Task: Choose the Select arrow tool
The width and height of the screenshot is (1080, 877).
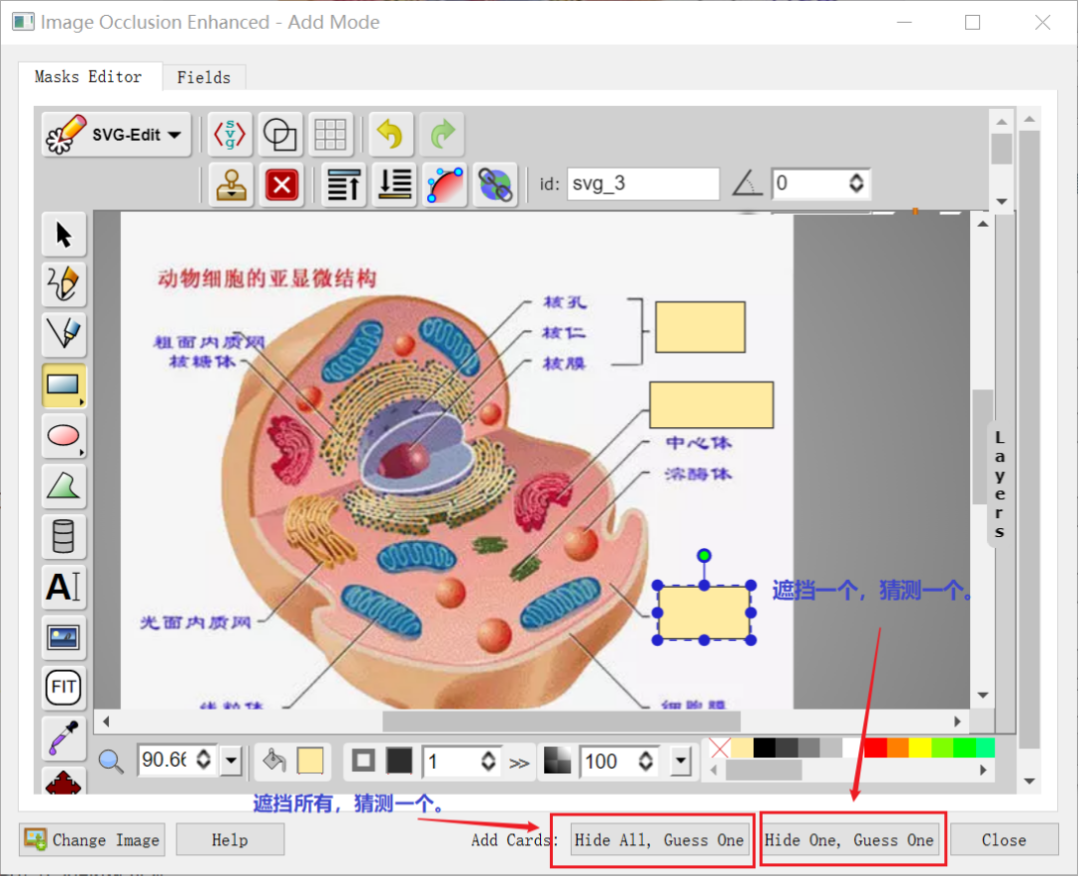Action: pos(63,234)
